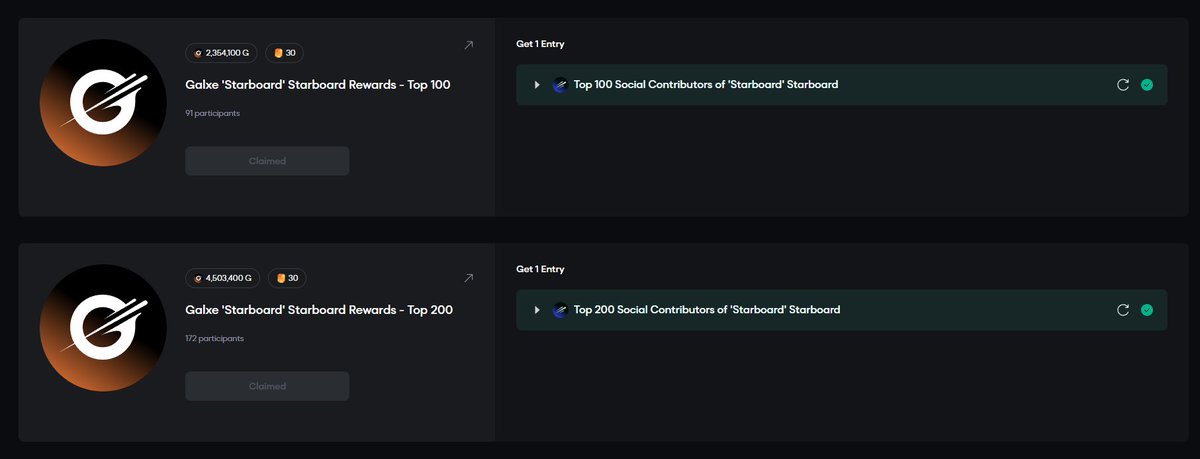
Task: Click the Galxe logo on Top 200 card
Action: click(x=103, y=328)
